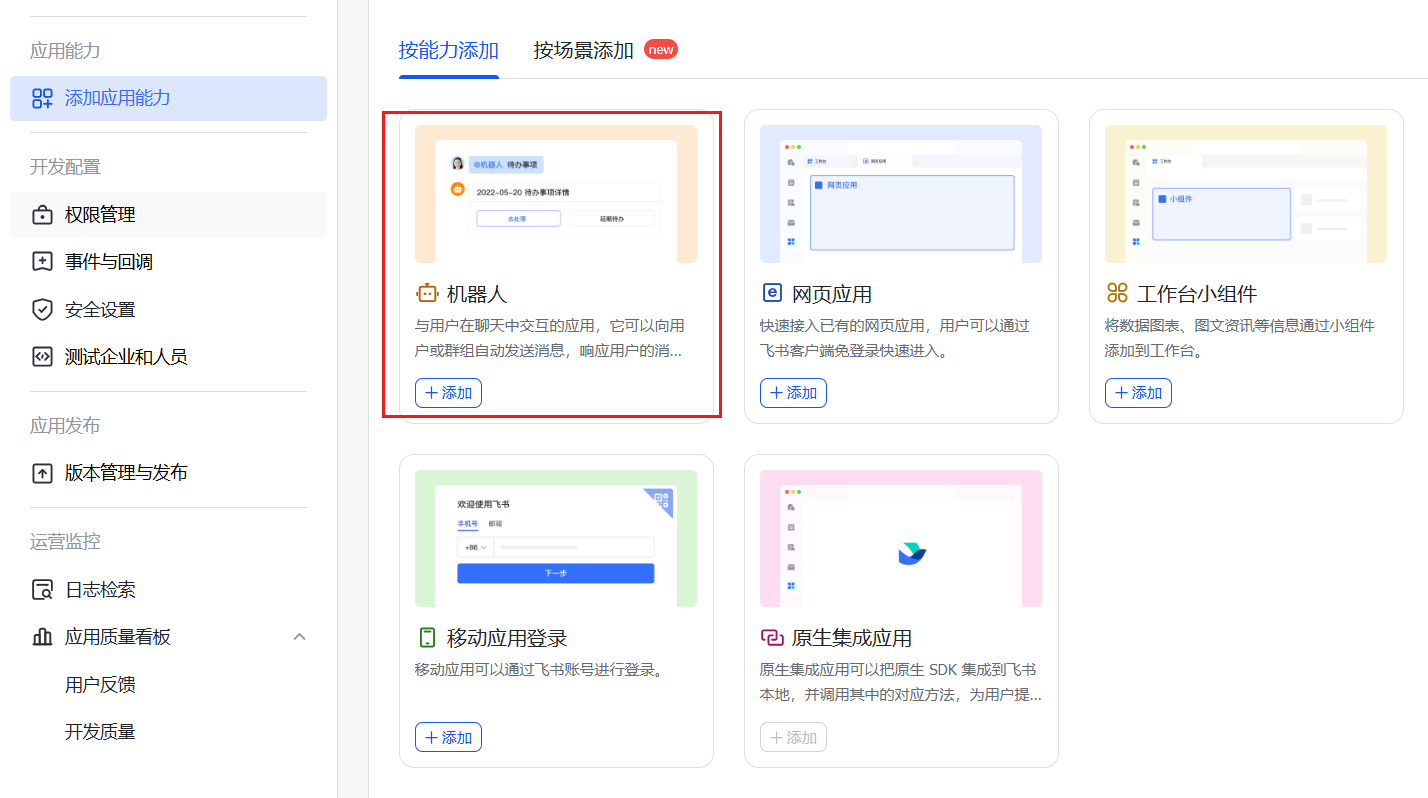
Task: Click the 事件与回调 icon
Action: coord(42,262)
